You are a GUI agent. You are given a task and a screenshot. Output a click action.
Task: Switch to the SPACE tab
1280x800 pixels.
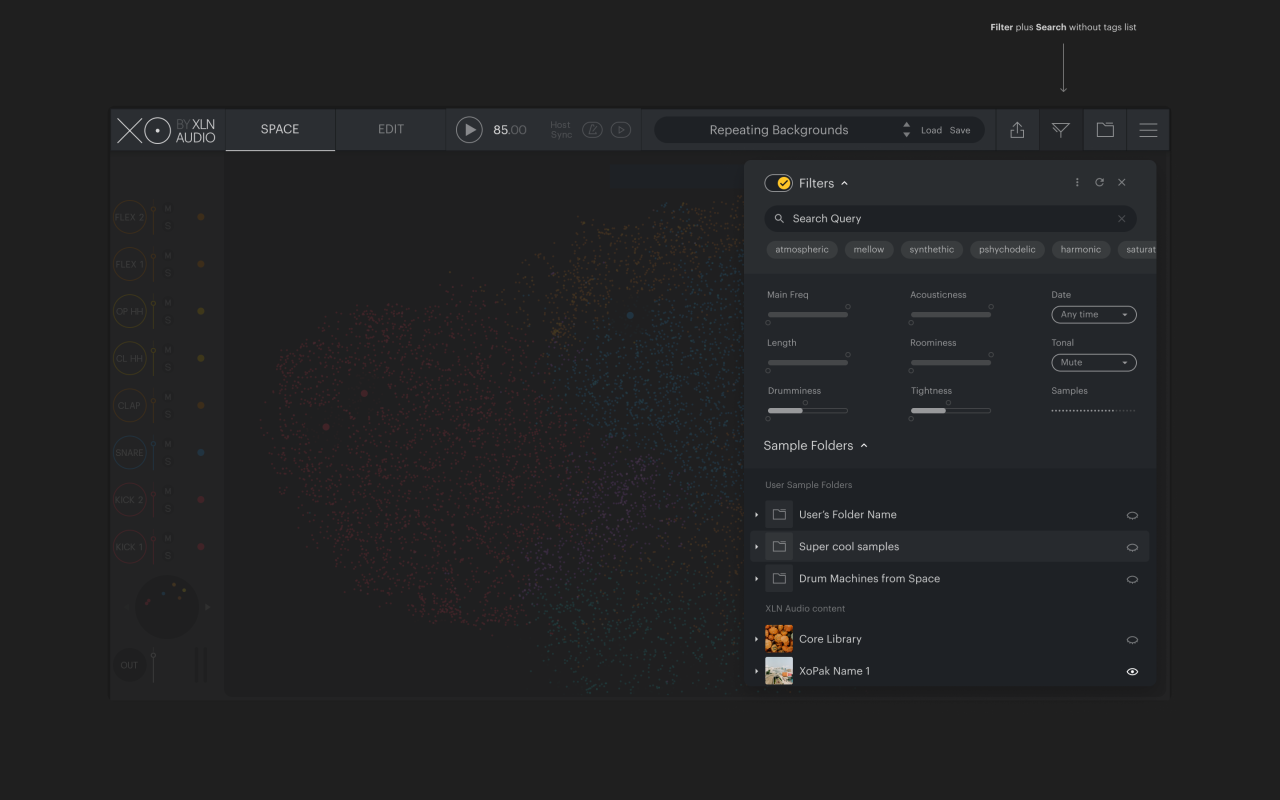click(280, 130)
